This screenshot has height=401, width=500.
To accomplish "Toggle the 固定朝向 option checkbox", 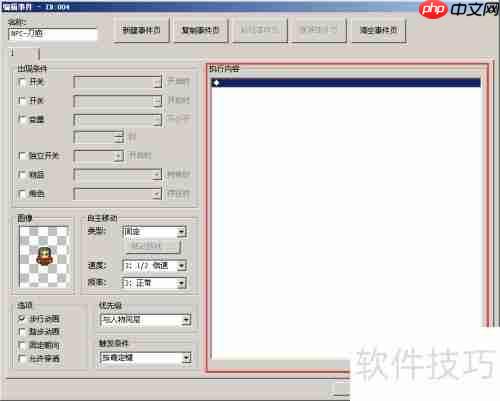I will tap(22, 345).
